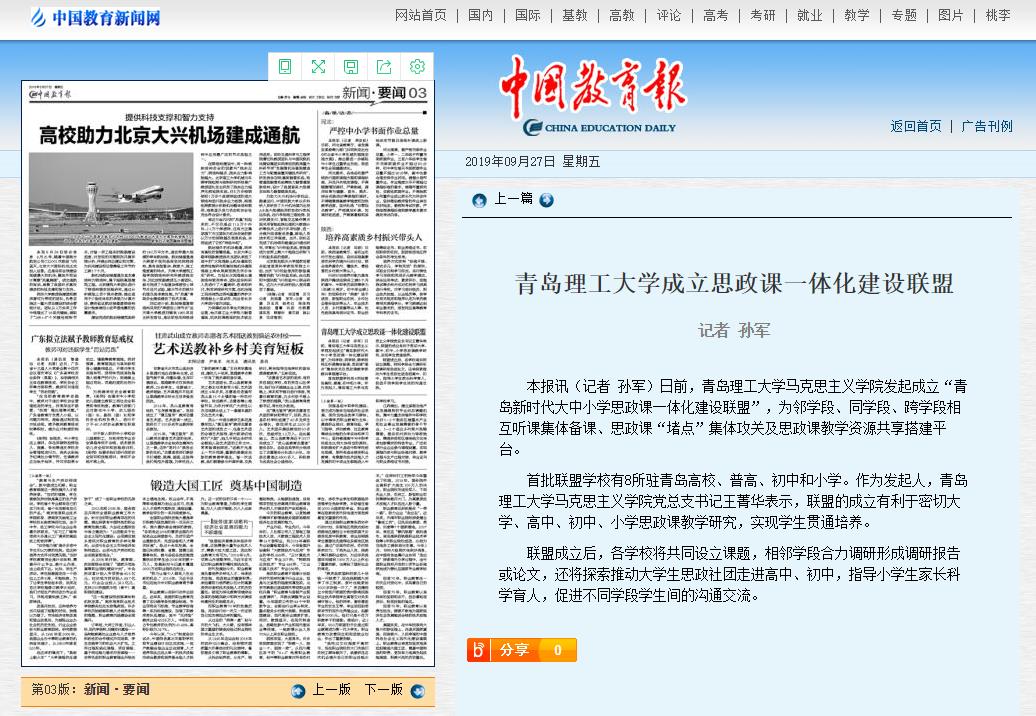Open the settings gear icon
The image size is (1036, 716).
point(417,67)
